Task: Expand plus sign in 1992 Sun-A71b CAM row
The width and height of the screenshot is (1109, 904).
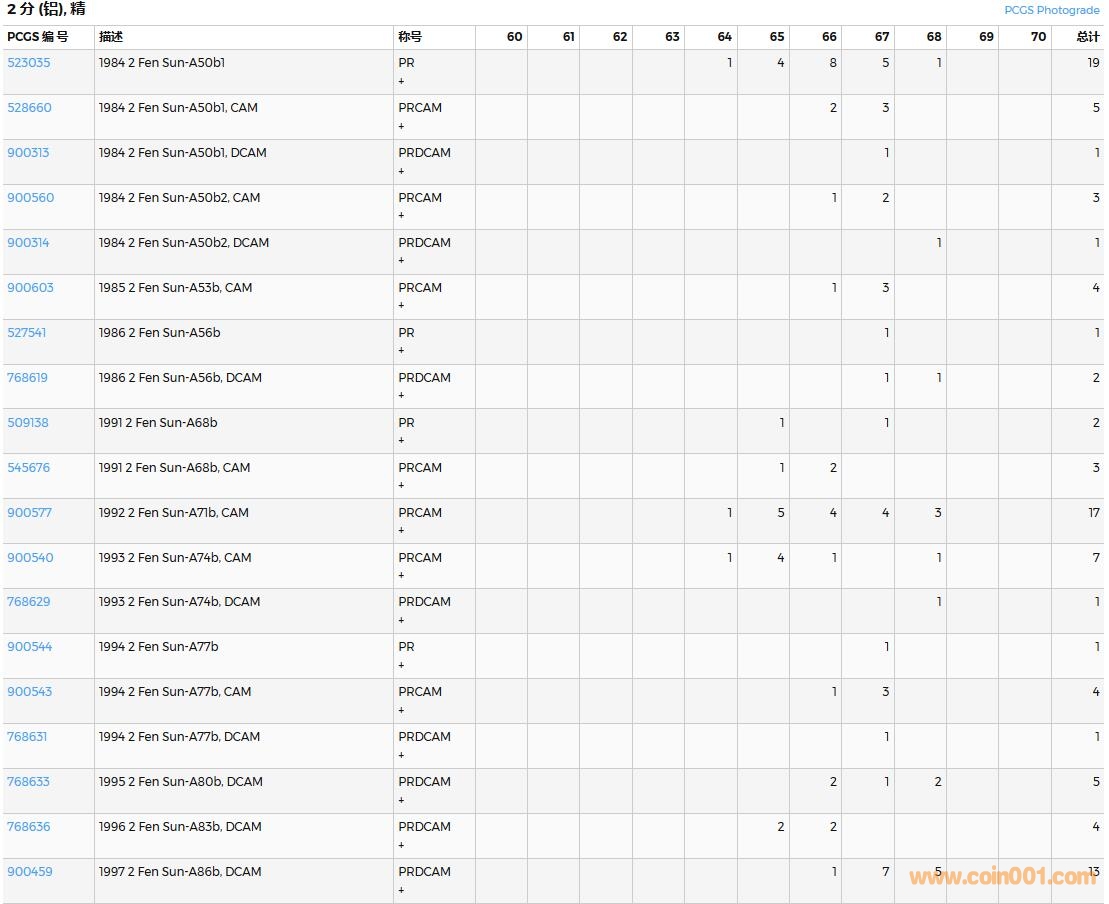Action: click(402, 531)
